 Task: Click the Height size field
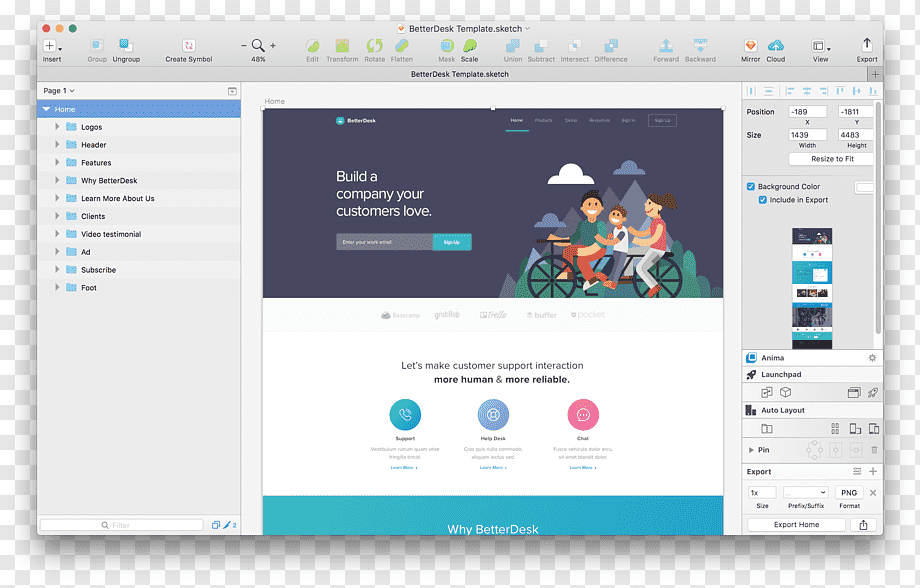pyautogui.click(x=856, y=135)
